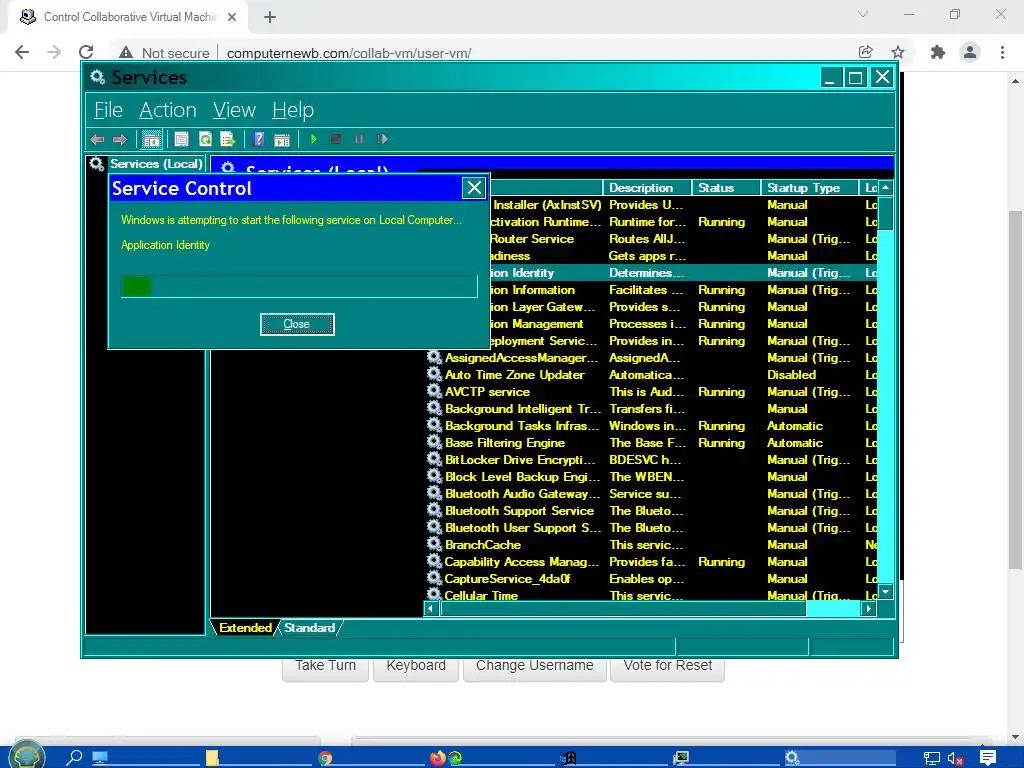Click the Share page icon in address bar
This screenshot has height=768, width=1024.
tap(865, 52)
